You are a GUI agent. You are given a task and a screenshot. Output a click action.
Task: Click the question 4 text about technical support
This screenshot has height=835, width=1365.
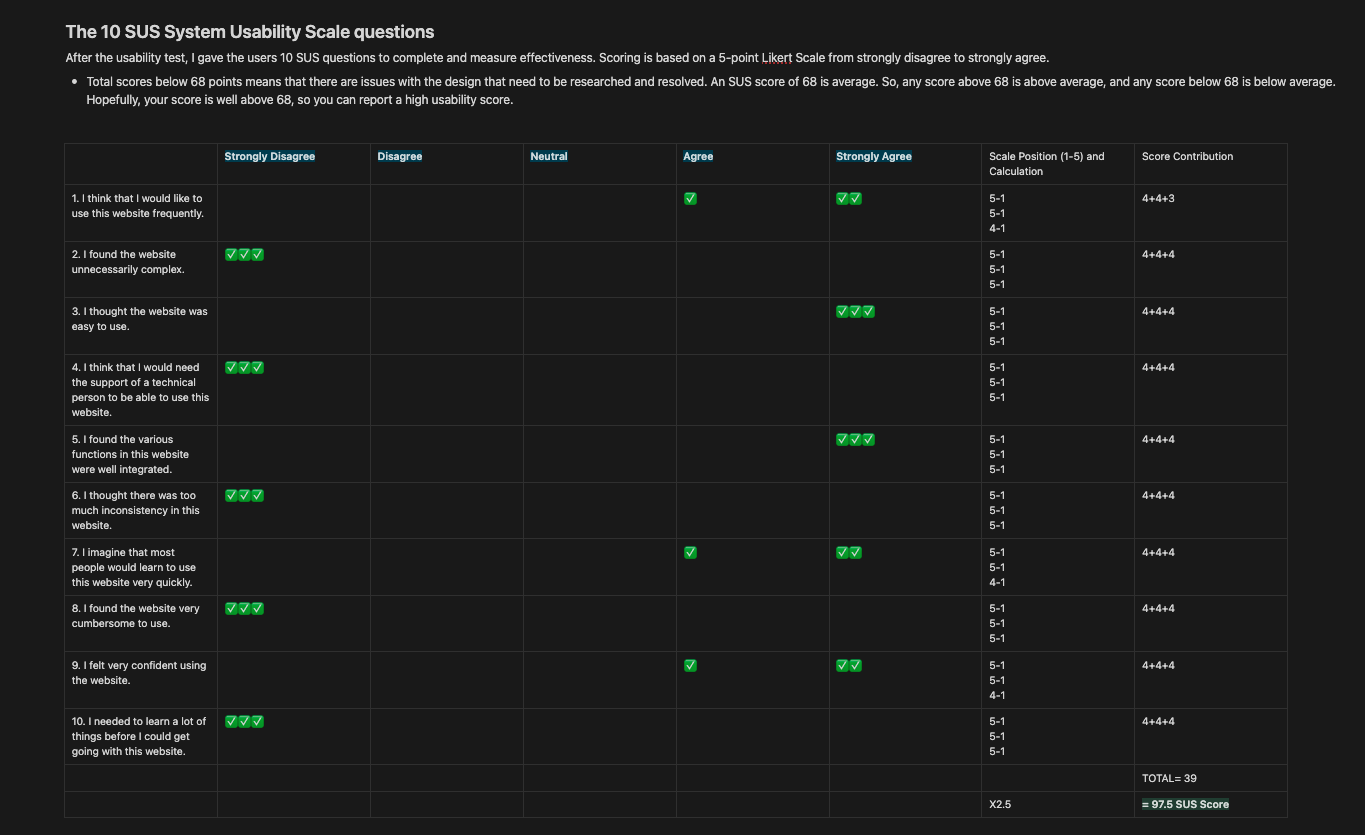(140, 390)
